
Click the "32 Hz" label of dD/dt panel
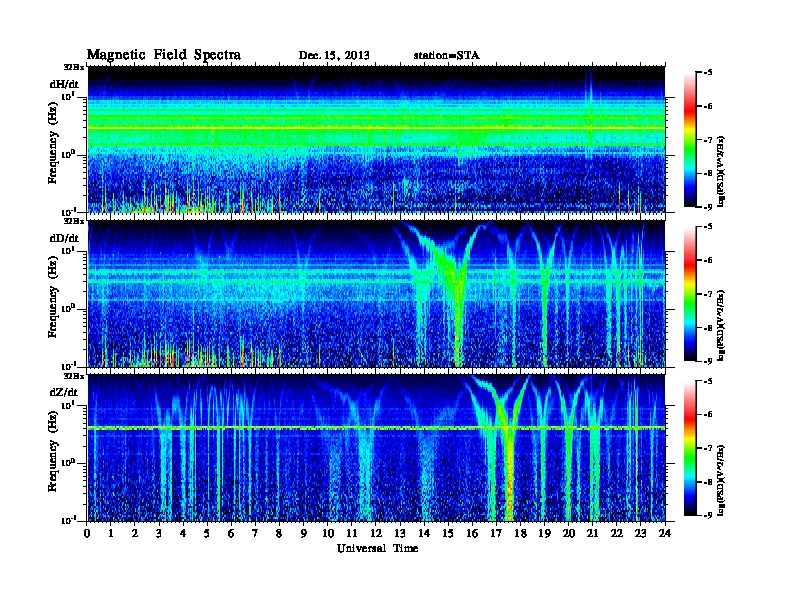(73, 221)
